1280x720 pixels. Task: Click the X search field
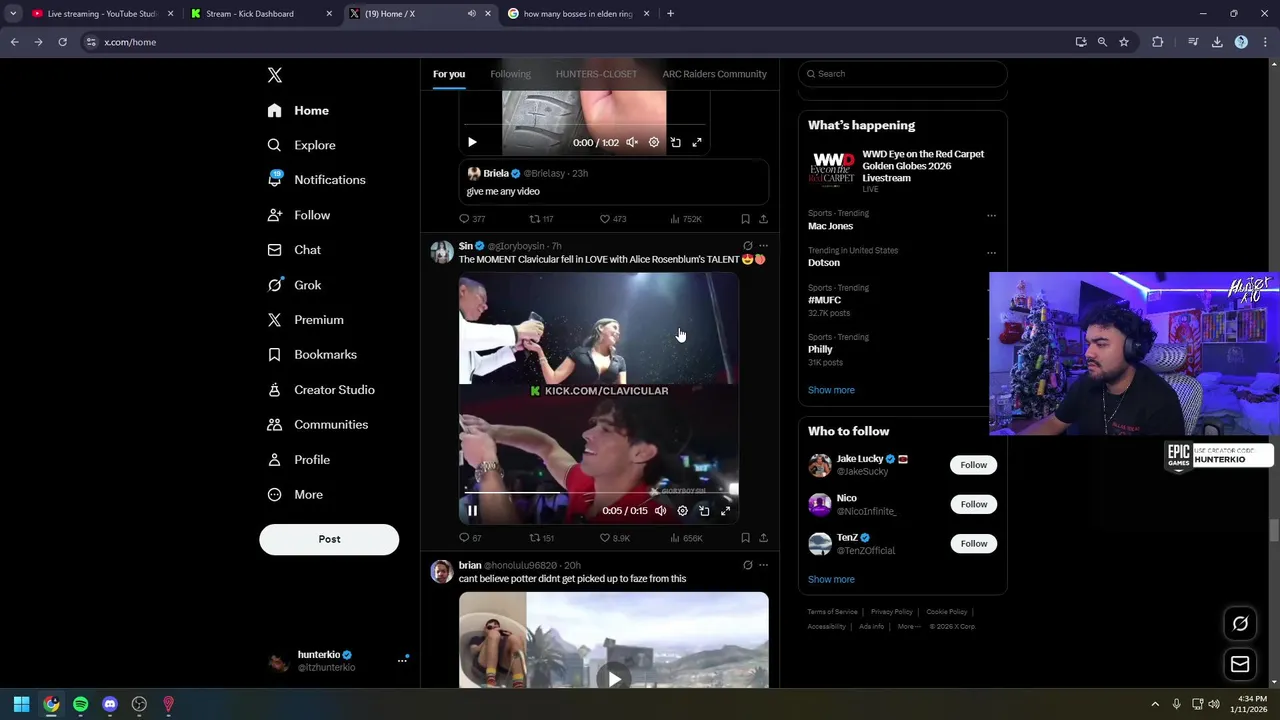point(902,74)
